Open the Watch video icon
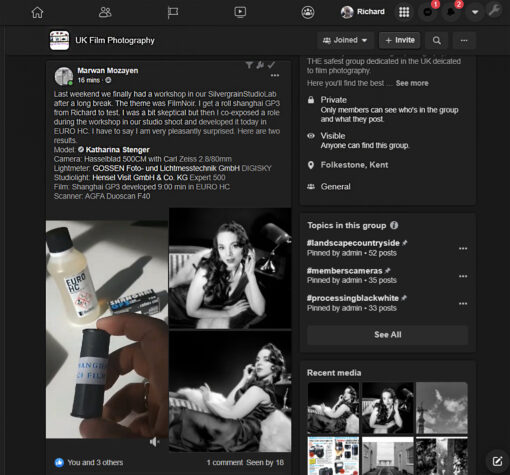Screen dimensions: 510x475 (x=240, y=12)
